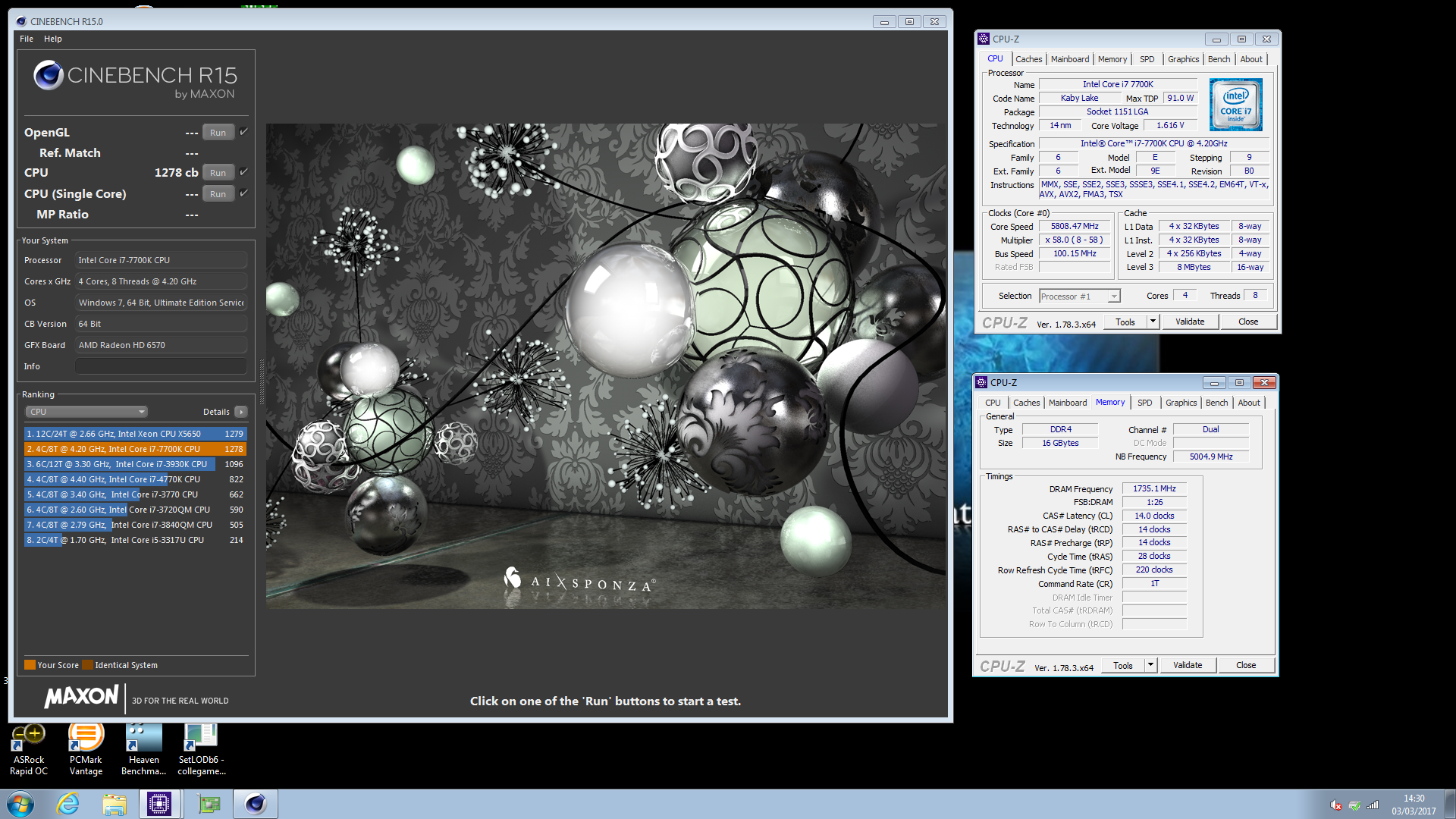The height and width of the screenshot is (819, 1456).
Task: Toggle the CPU (Single Core) checkbox
Action: pos(243,193)
